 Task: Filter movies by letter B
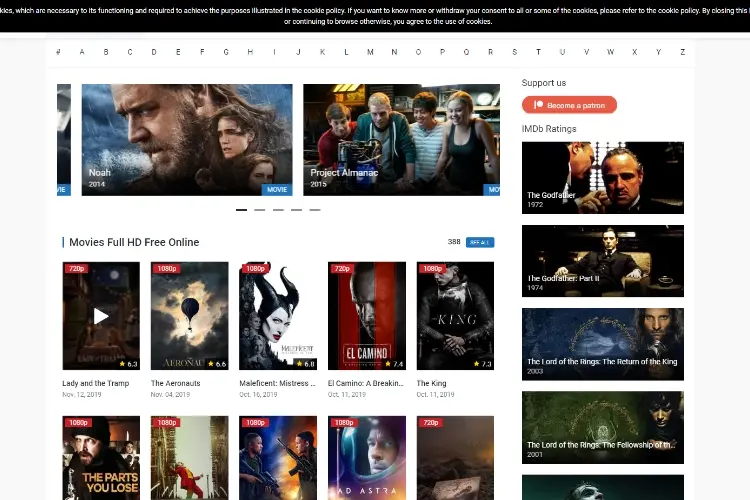(x=106, y=52)
